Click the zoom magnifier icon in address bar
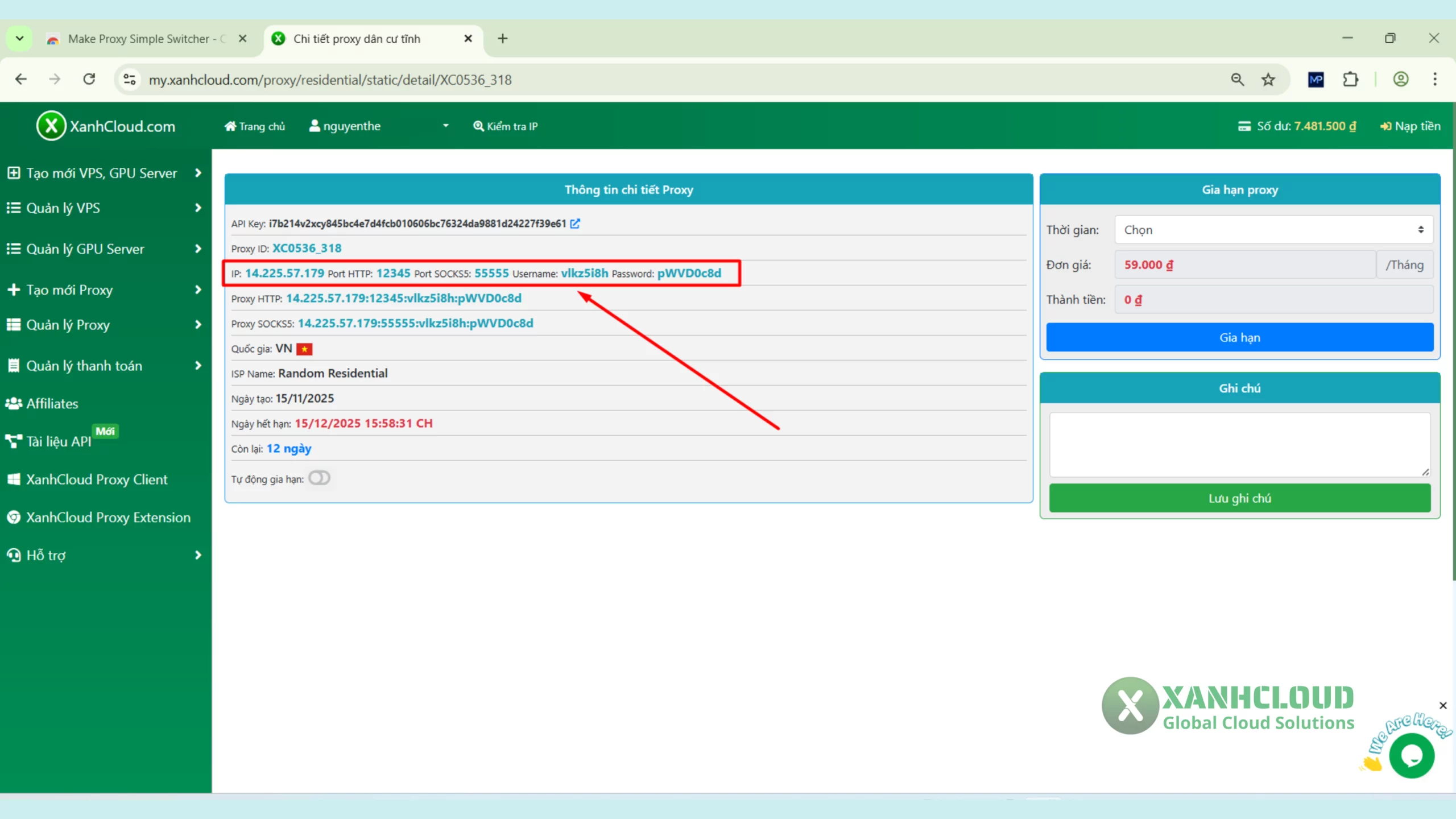This screenshot has width=1456, height=819. click(x=1237, y=80)
